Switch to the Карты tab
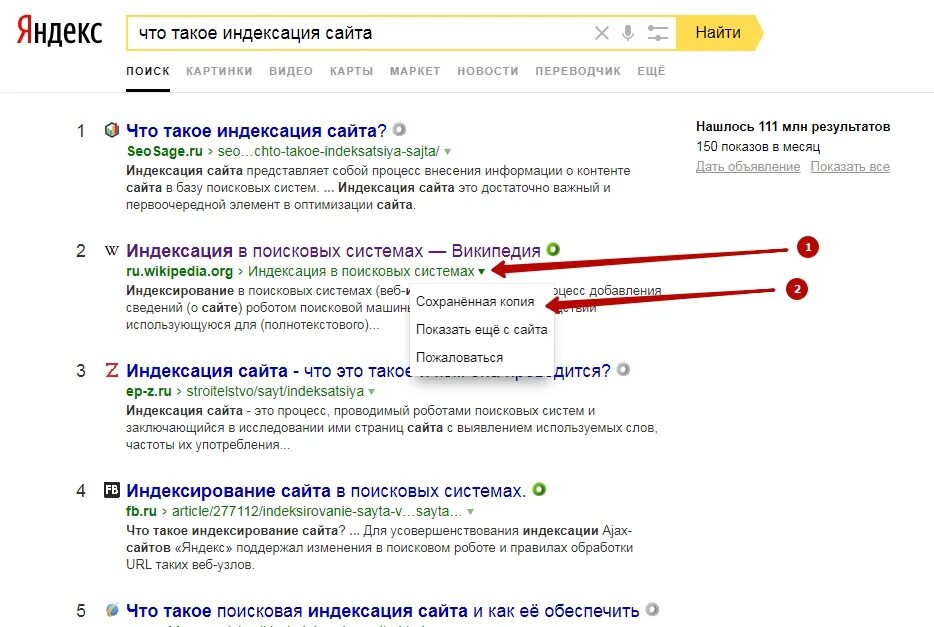Screen dimensions: 934x627 (351, 71)
